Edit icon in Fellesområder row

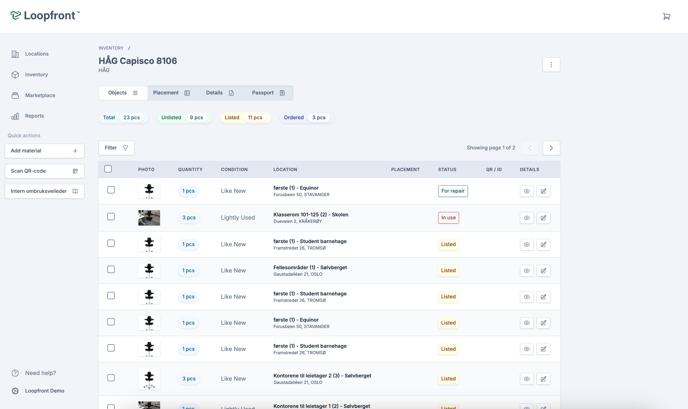[x=543, y=271]
